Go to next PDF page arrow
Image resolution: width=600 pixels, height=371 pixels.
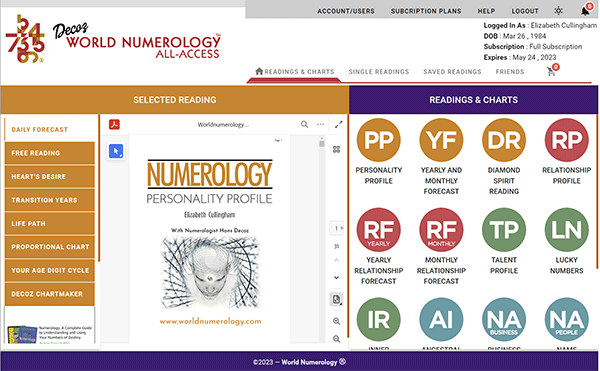tap(336, 278)
